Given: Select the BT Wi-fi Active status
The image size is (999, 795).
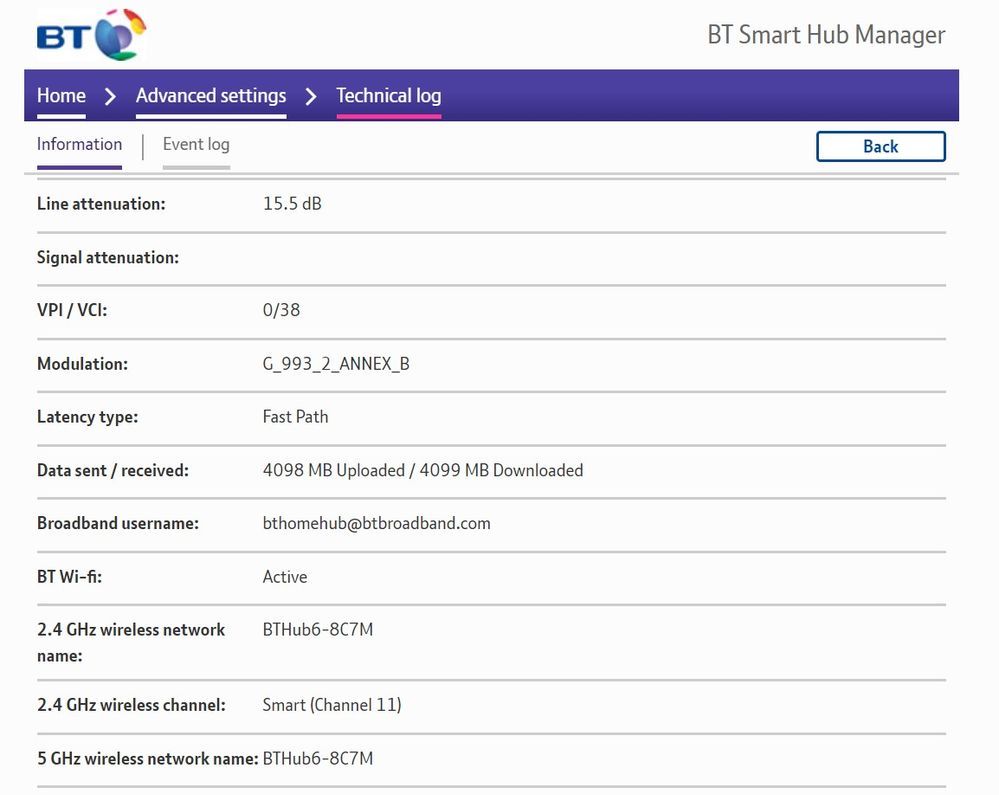Looking at the screenshot, I should coord(285,577).
